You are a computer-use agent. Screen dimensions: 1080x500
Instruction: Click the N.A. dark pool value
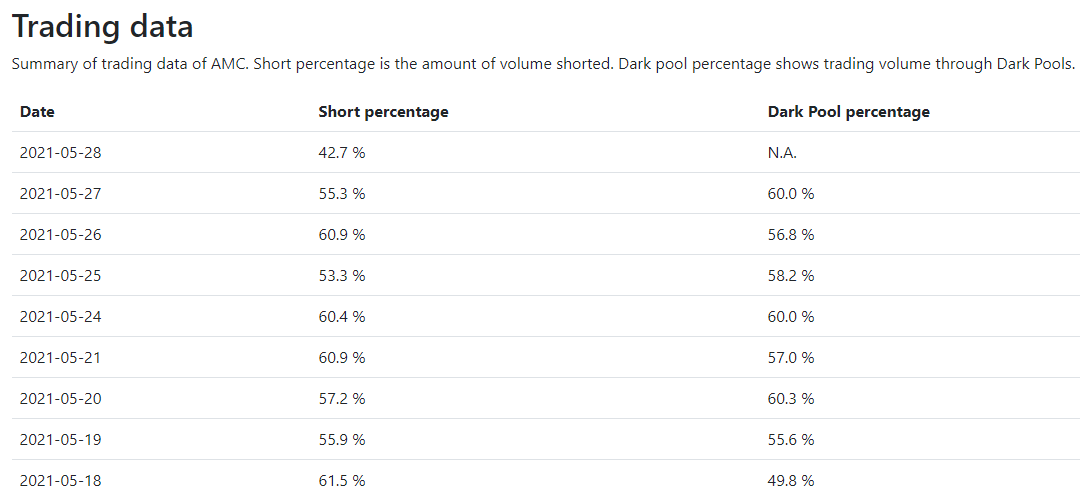[x=782, y=153]
